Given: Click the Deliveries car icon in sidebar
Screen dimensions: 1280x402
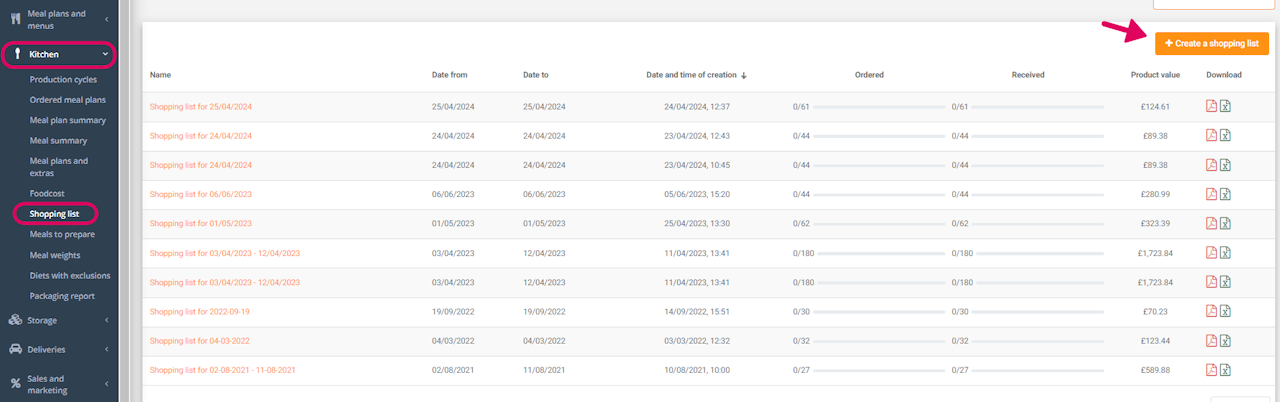Looking at the screenshot, I should (16, 349).
